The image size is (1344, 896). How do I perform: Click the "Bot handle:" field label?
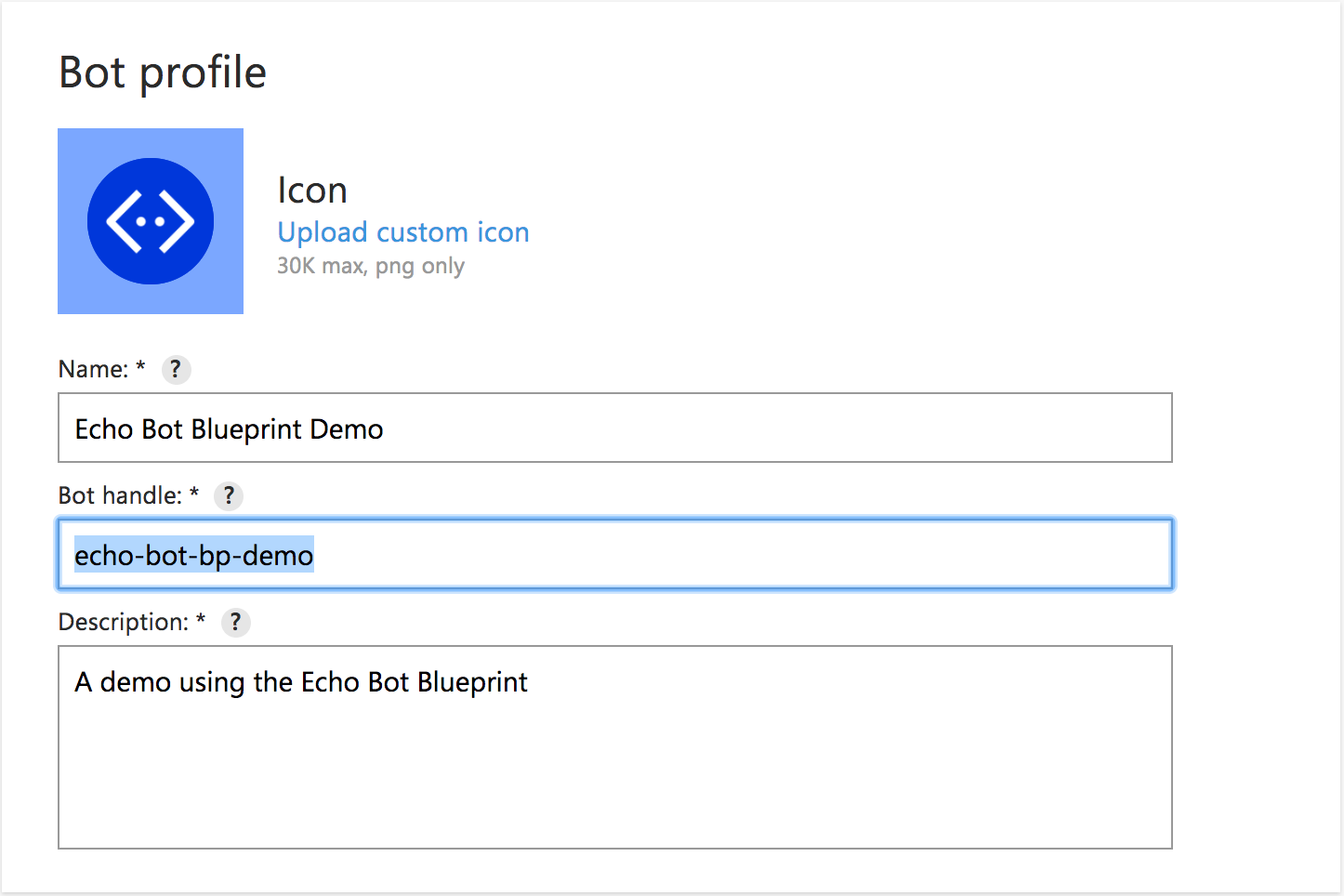tap(120, 496)
